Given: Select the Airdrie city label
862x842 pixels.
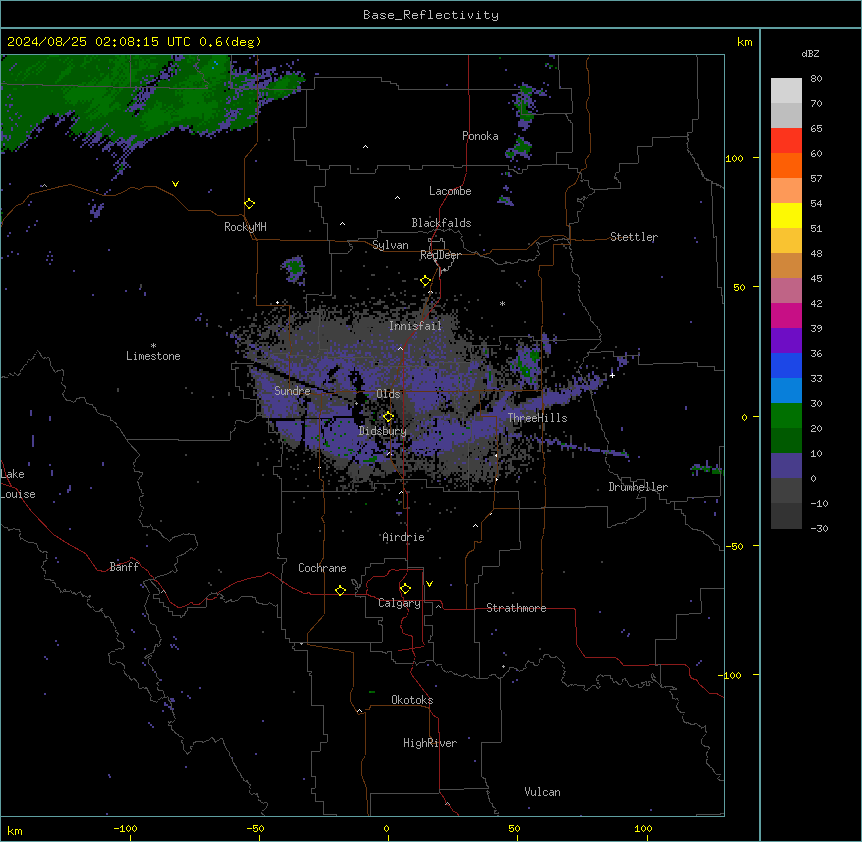Looking at the screenshot, I should coord(404,537).
